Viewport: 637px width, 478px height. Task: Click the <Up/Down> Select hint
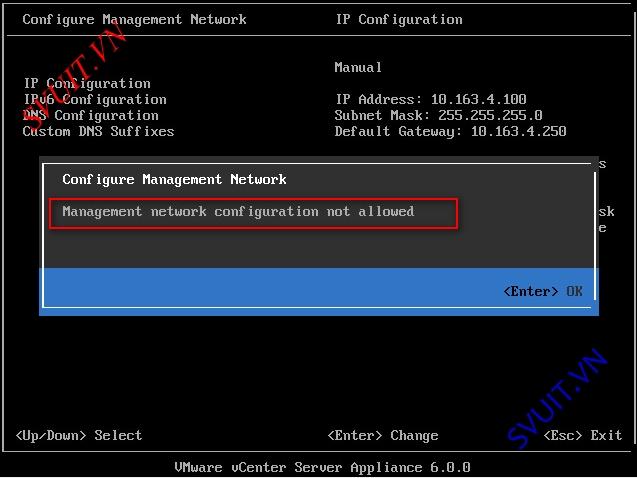pos(79,435)
